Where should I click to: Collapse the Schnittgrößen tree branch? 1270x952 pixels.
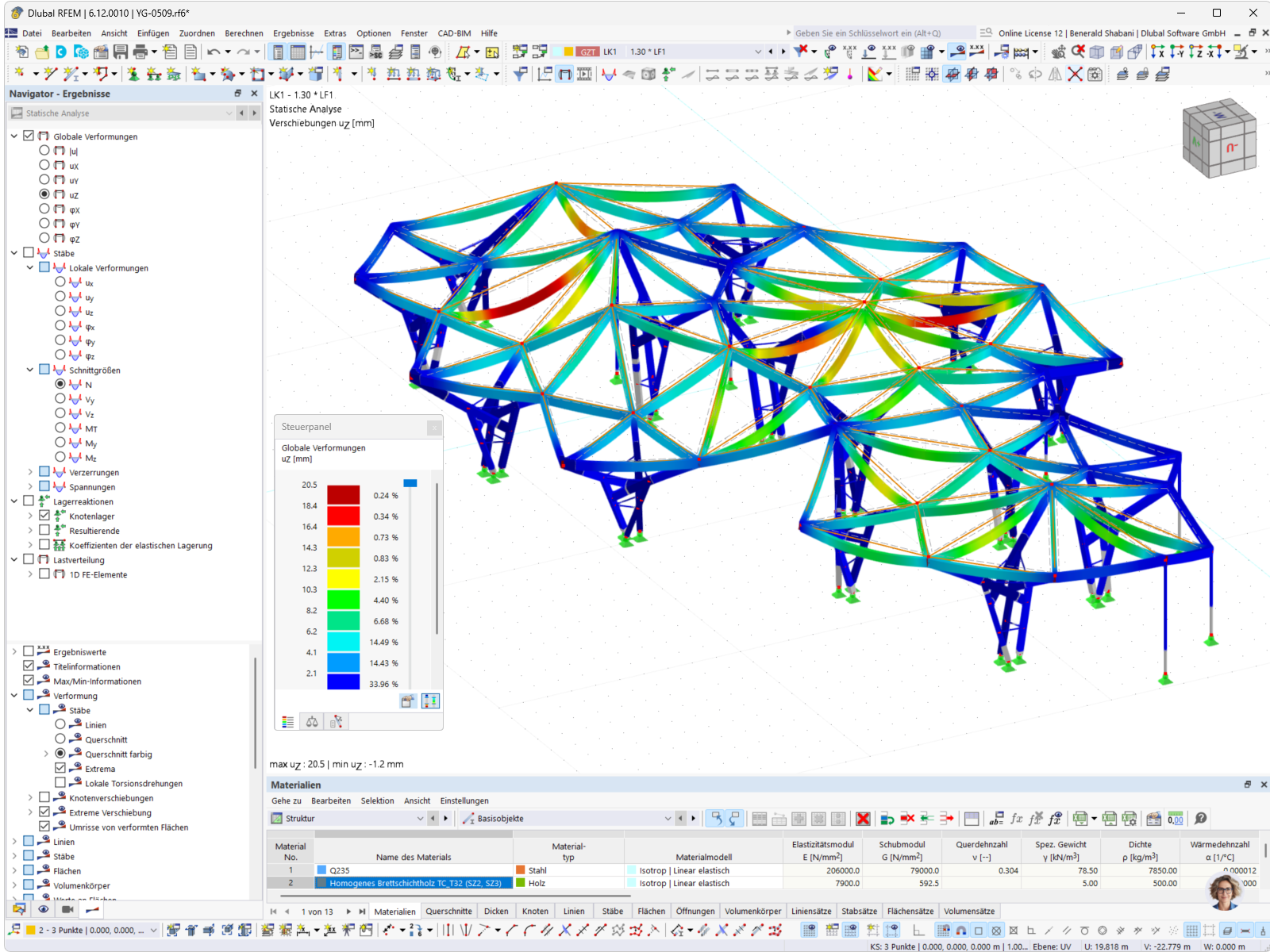click(29, 370)
